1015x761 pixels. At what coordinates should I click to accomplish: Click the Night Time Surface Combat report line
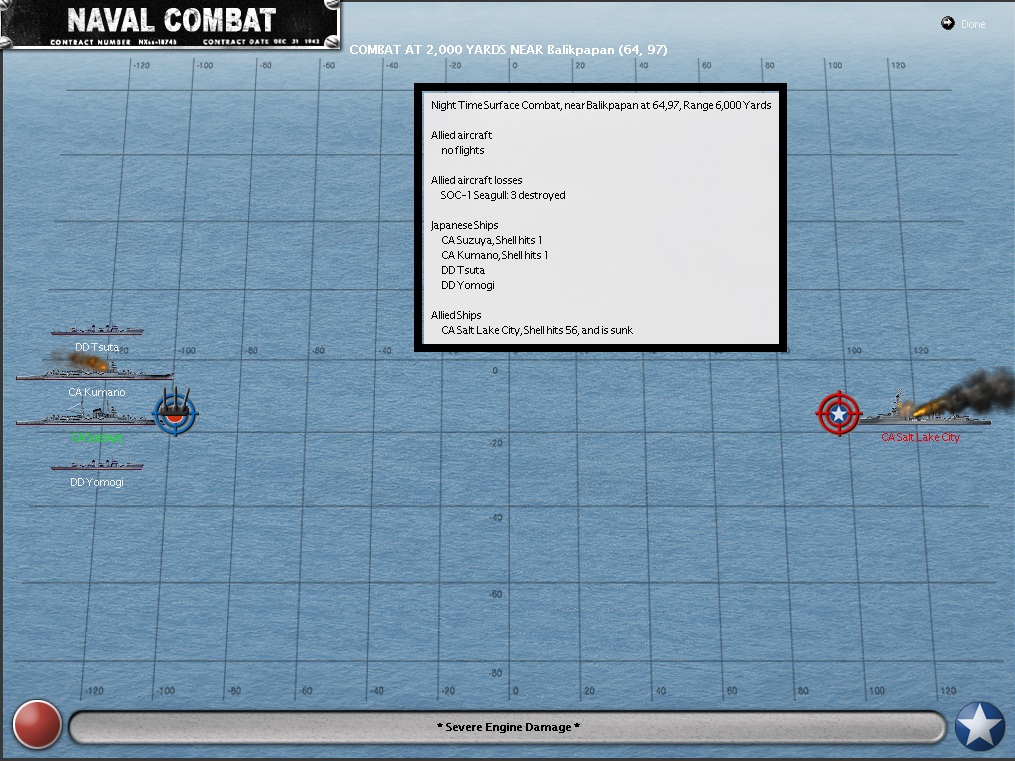coord(601,105)
